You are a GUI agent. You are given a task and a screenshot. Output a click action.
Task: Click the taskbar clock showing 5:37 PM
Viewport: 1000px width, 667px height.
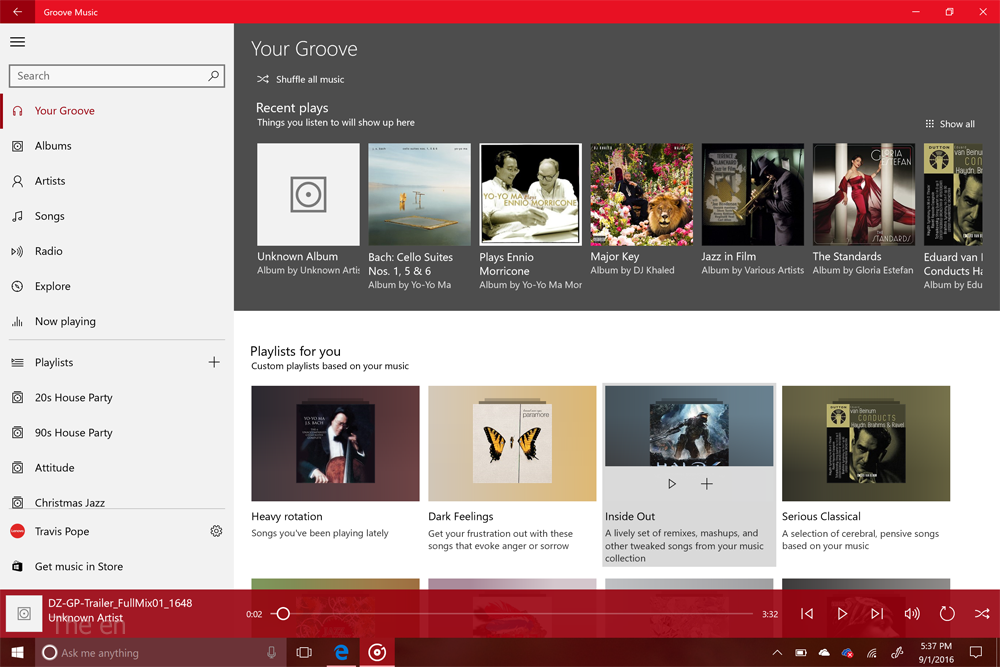[x=936, y=652]
